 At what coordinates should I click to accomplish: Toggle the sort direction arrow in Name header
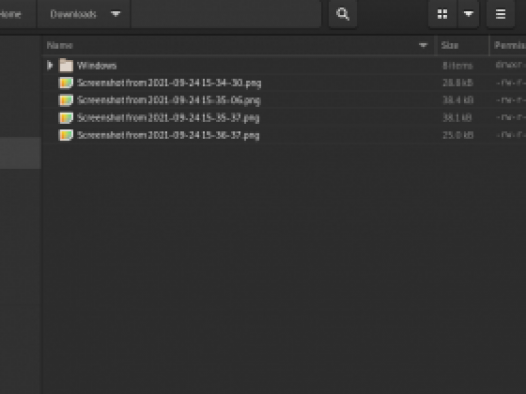coord(423,45)
